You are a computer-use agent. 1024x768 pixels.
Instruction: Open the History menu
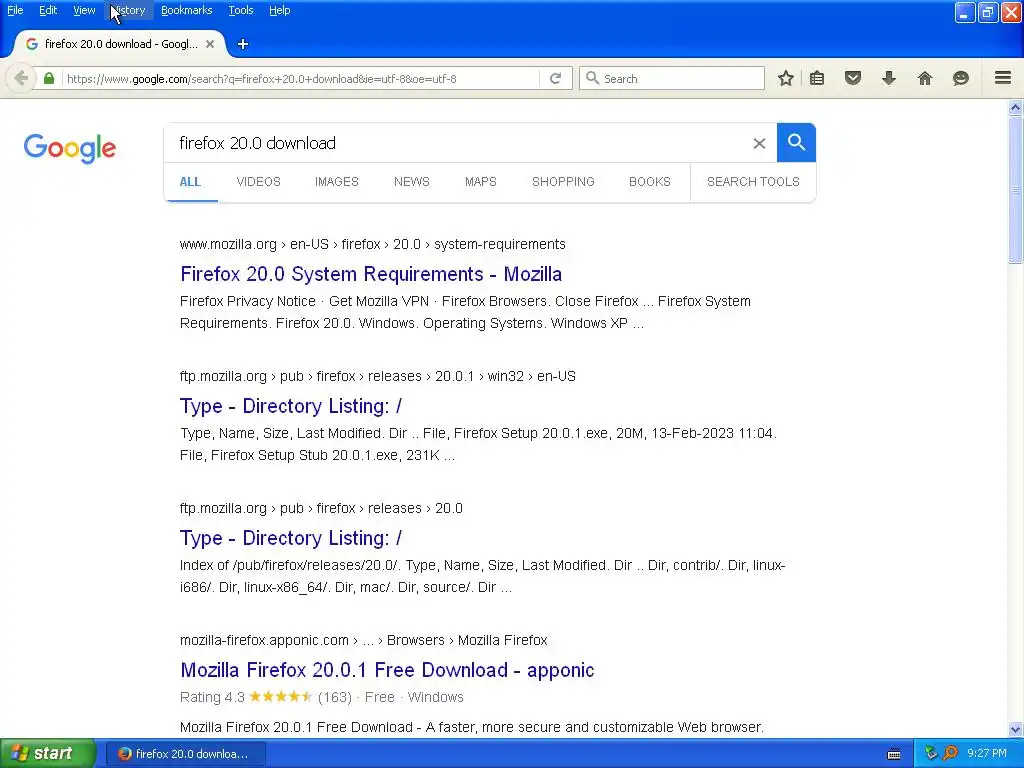pos(128,10)
